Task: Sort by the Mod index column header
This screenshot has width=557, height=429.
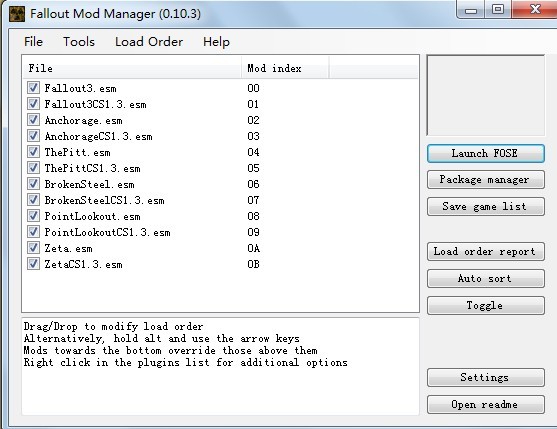Action: pos(285,68)
